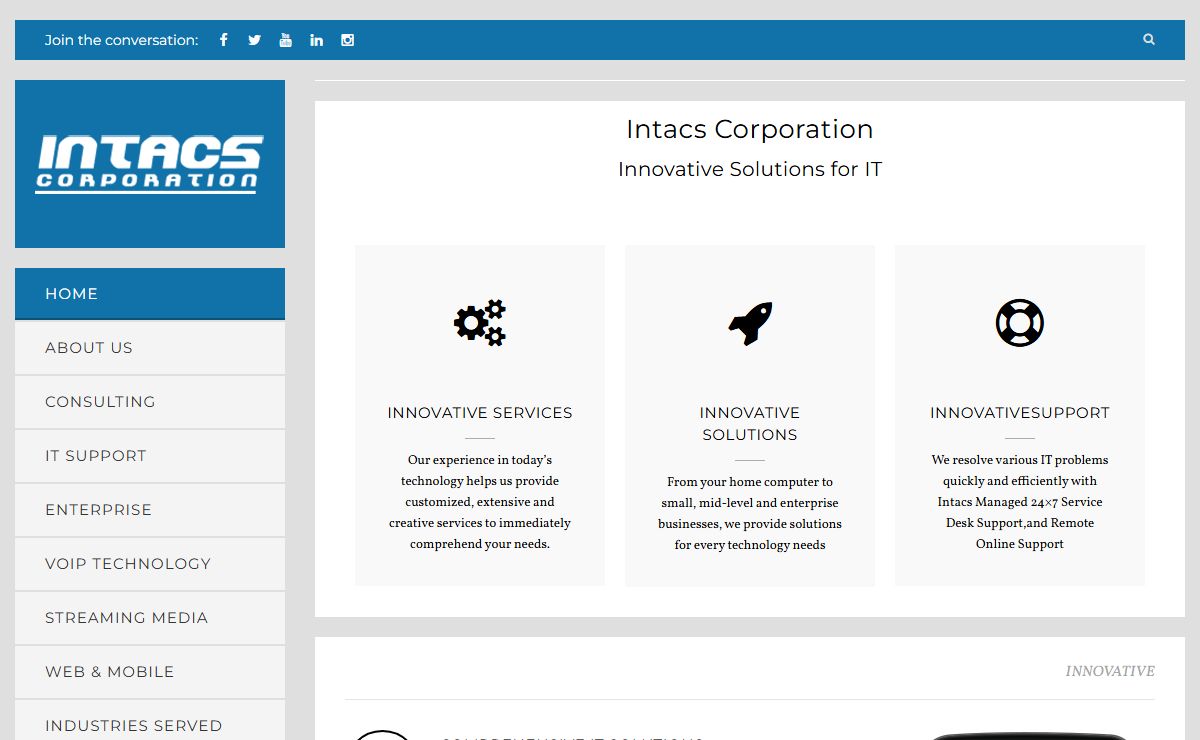
Task: Click the Intacs Corporation logo
Action: point(150,164)
